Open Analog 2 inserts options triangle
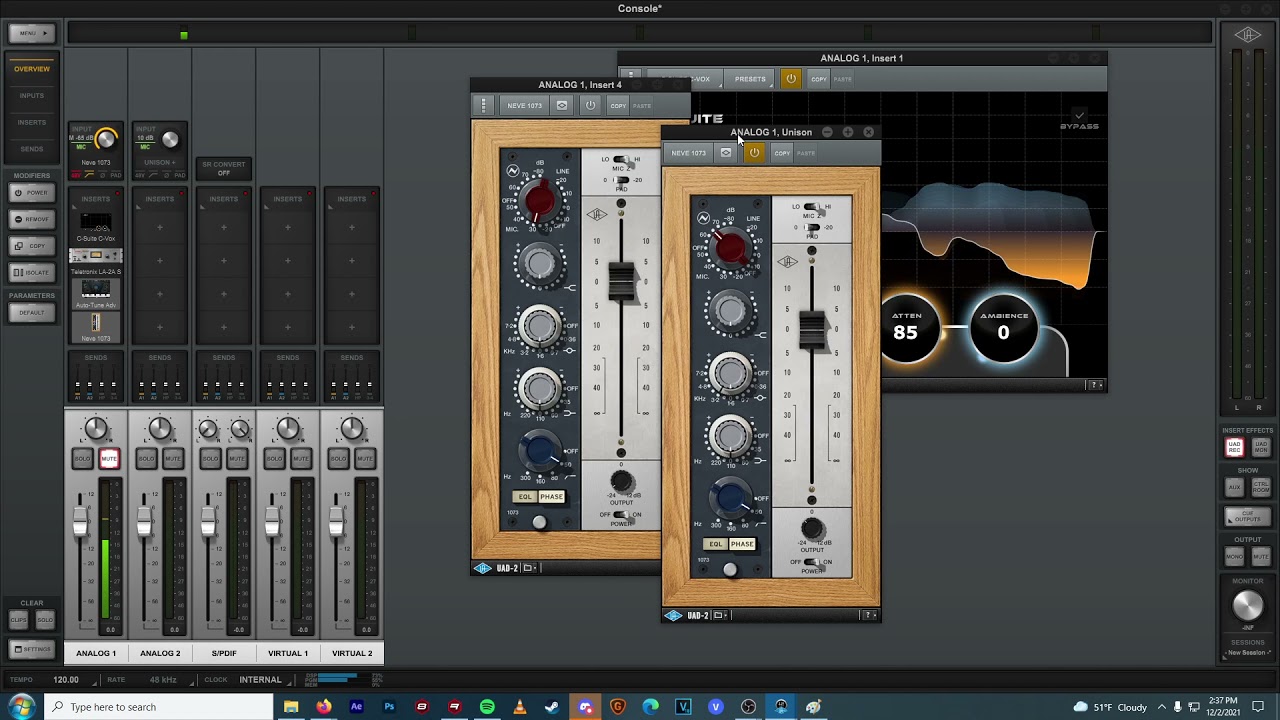Screen dimensions: 1280x720 (x=138, y=207)
